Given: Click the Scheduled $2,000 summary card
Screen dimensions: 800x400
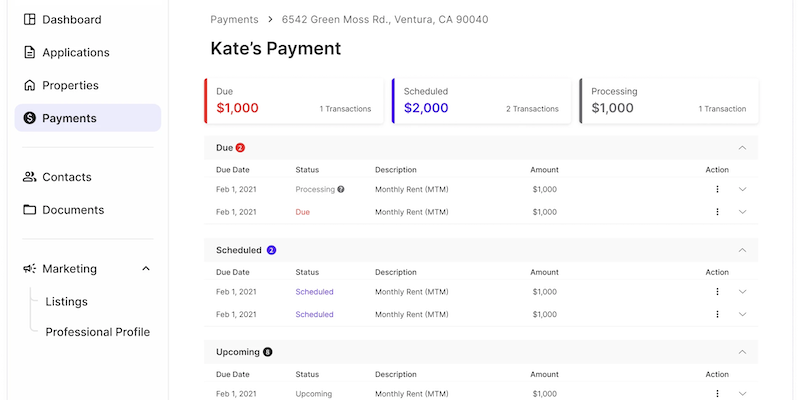Looking at the screenshot, I should click(481, 101).
